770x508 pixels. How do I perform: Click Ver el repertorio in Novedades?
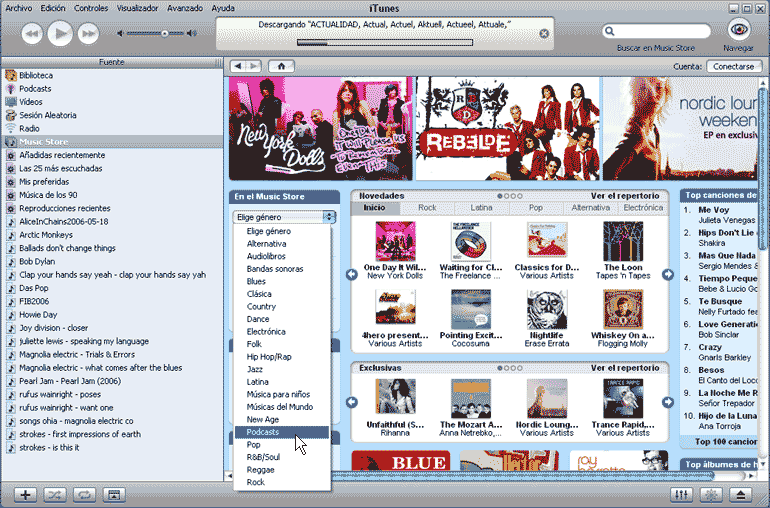(625, 196)
